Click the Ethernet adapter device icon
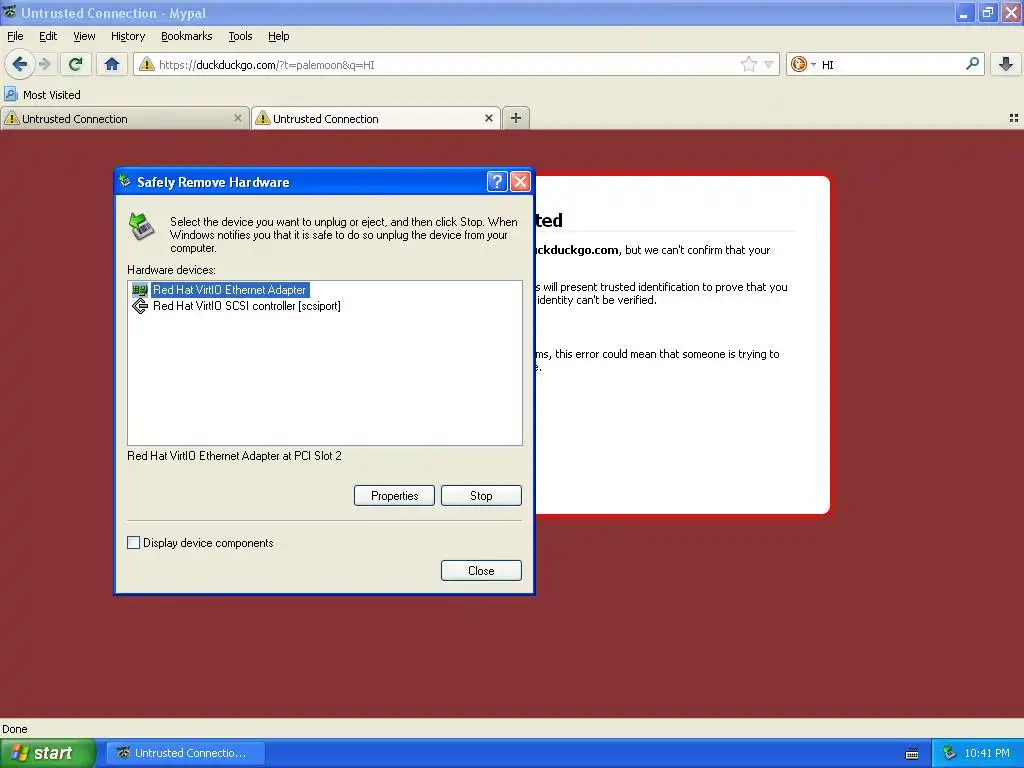This screenshot has height=768, width=1024. tap(140, 290)
